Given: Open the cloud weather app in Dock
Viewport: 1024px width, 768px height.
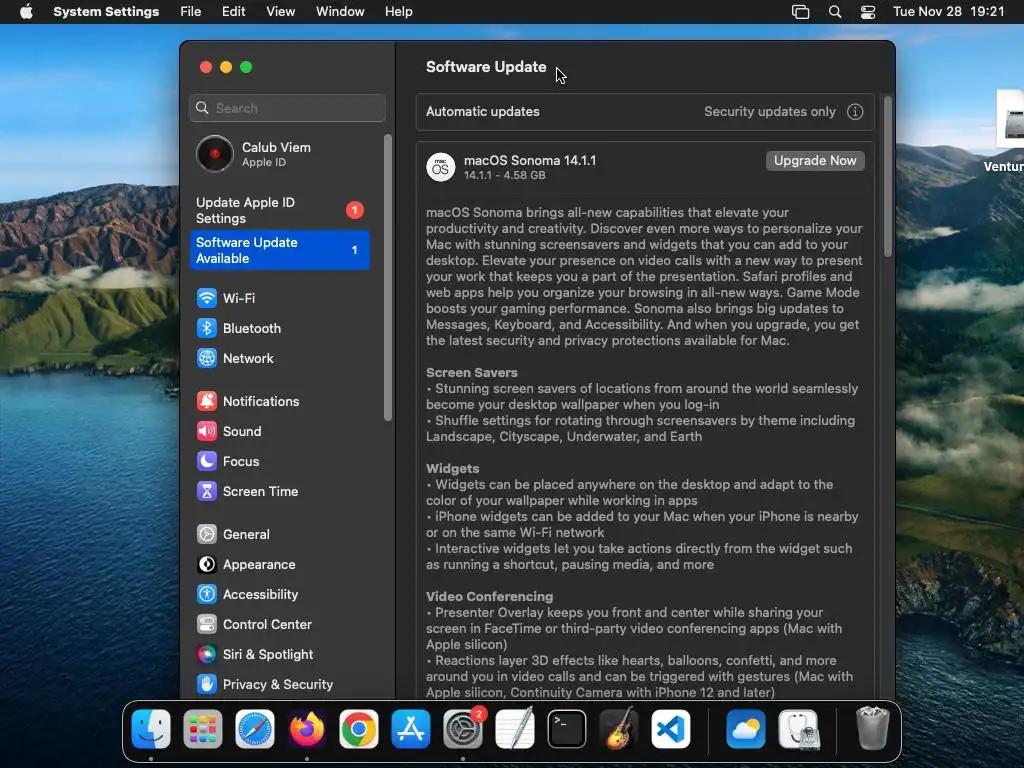Looking at the screenshot, I should [745, 729].
